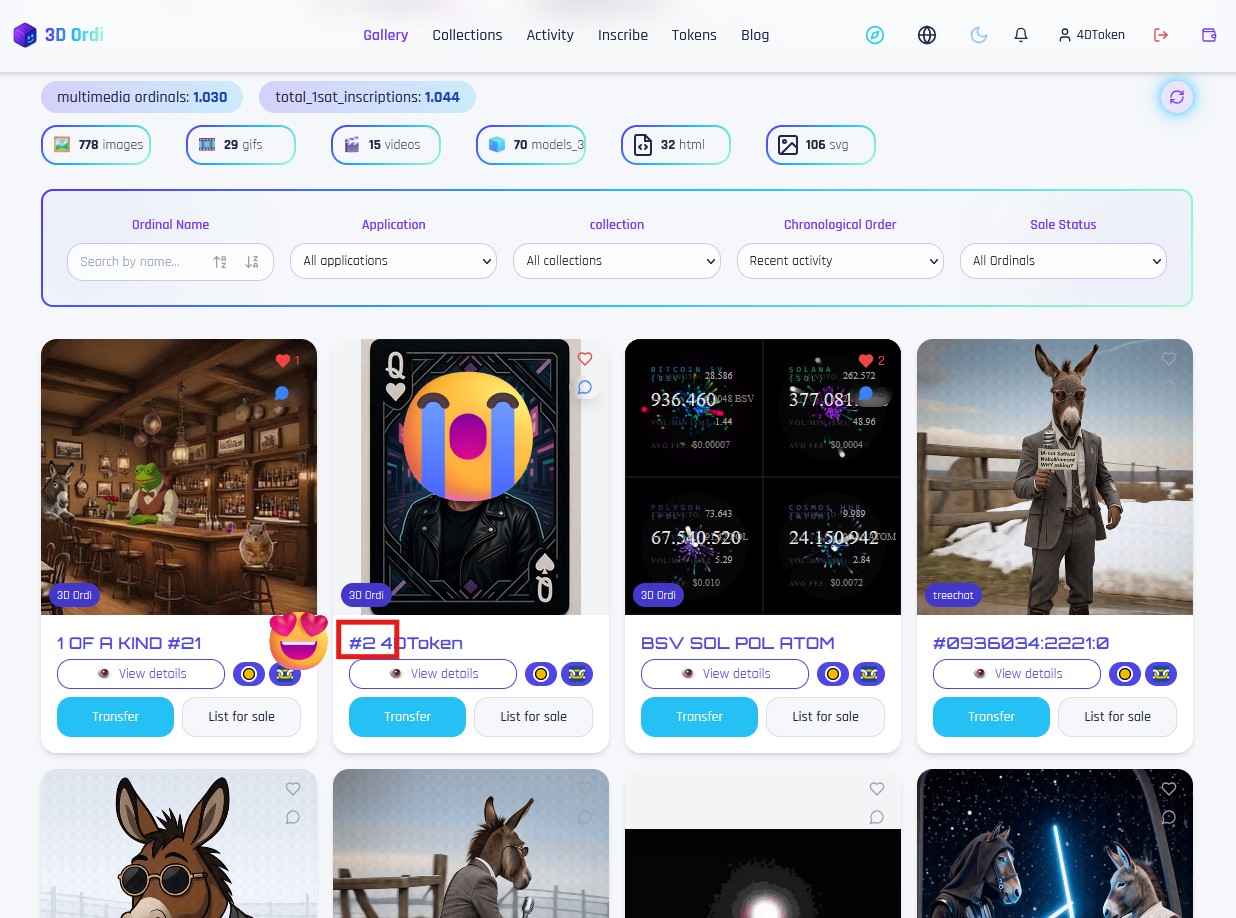This screenshot has width=1236, height=918.
Task: Filter by 106 svg
Action: [821, 145]
